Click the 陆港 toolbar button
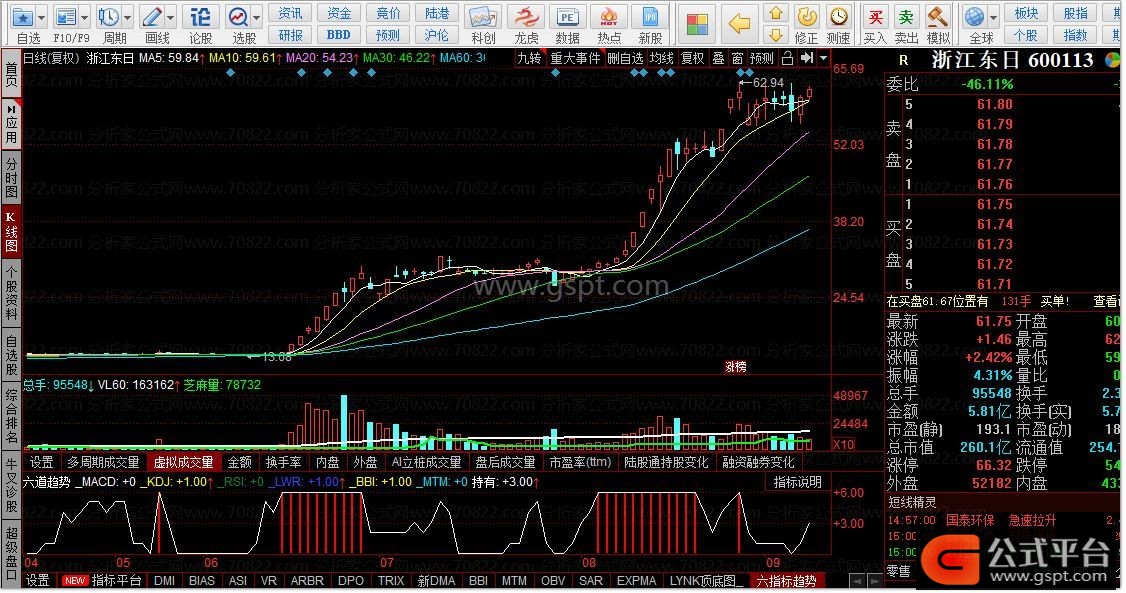The height and width of the screenshot is (593, 1126). point(437,13)
